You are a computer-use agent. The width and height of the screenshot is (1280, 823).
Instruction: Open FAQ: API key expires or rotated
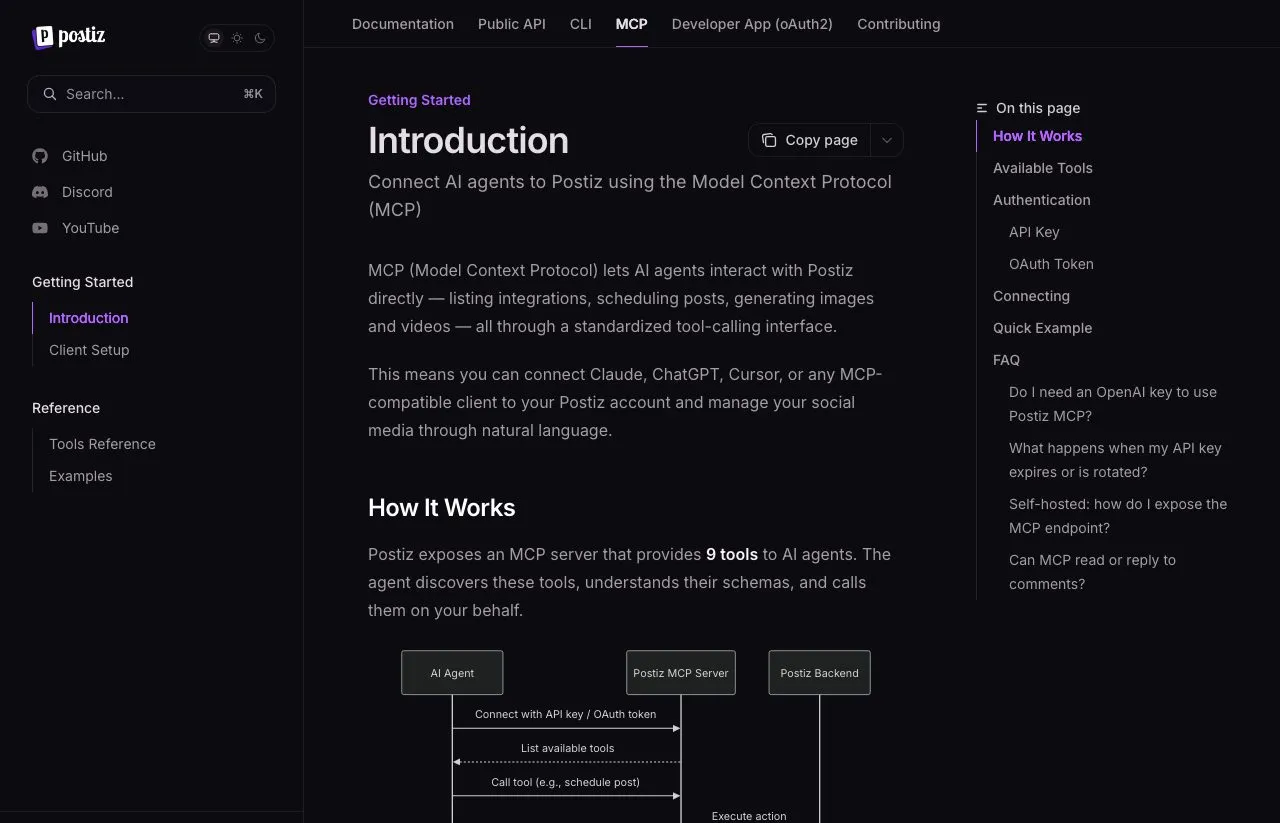1115,460
